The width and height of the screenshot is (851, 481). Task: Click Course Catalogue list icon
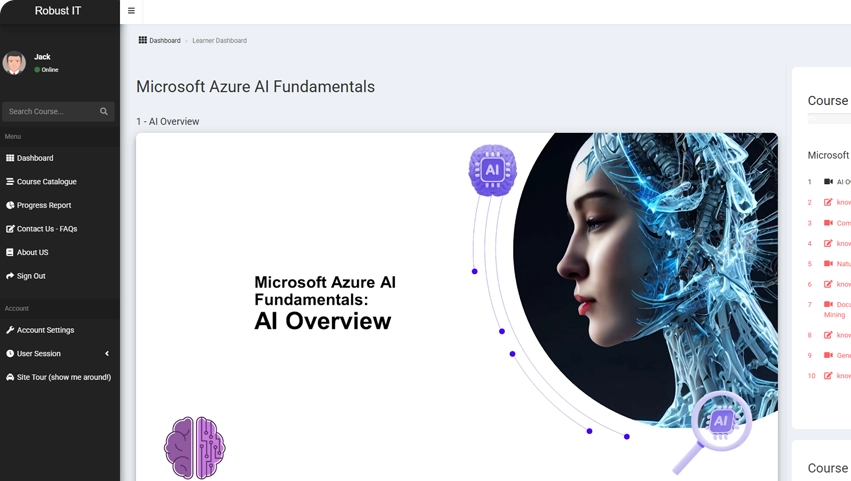pos(10,181)
